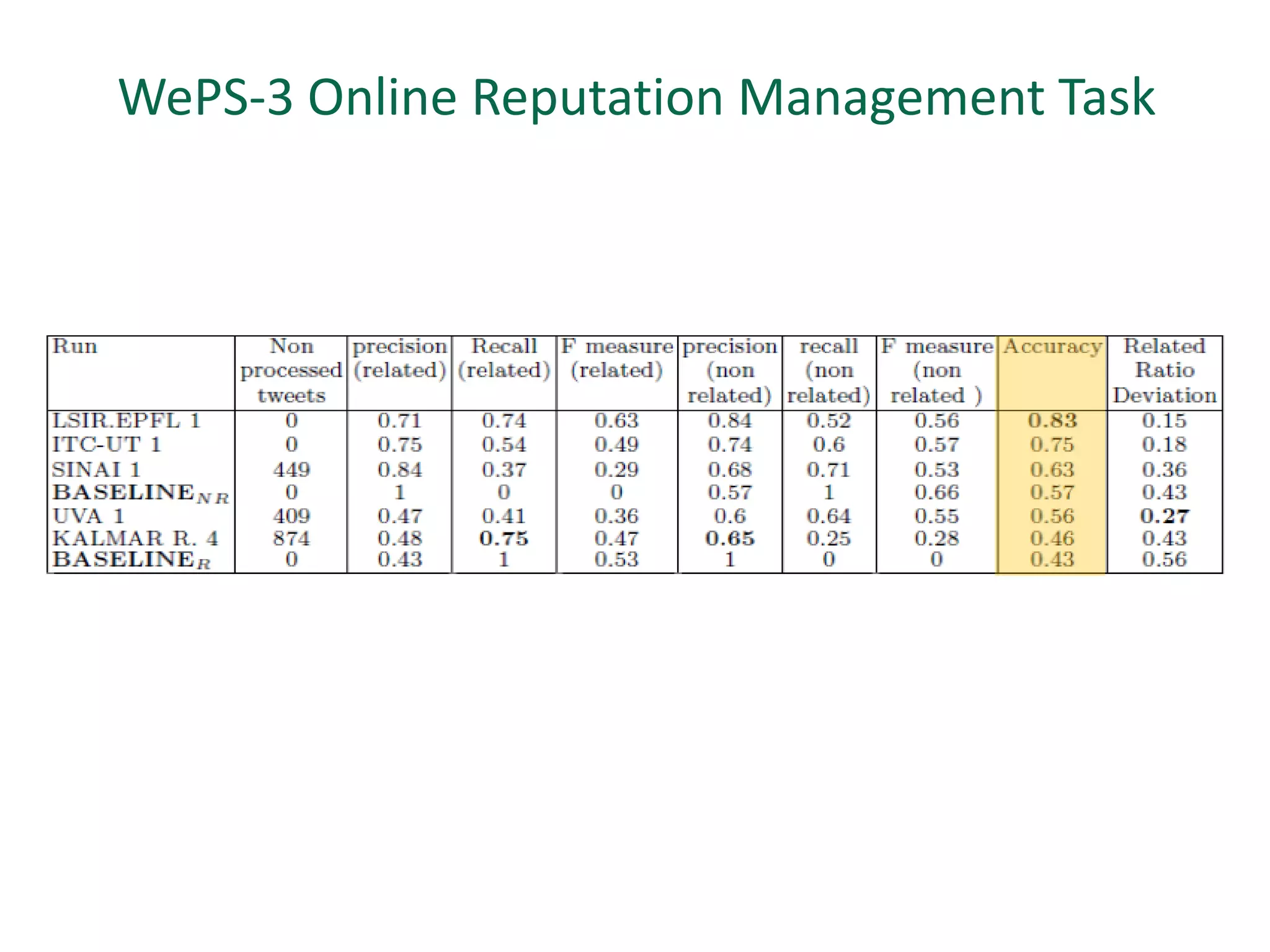
Task: Click the recall (non related) header
Action: pos(828,371)
